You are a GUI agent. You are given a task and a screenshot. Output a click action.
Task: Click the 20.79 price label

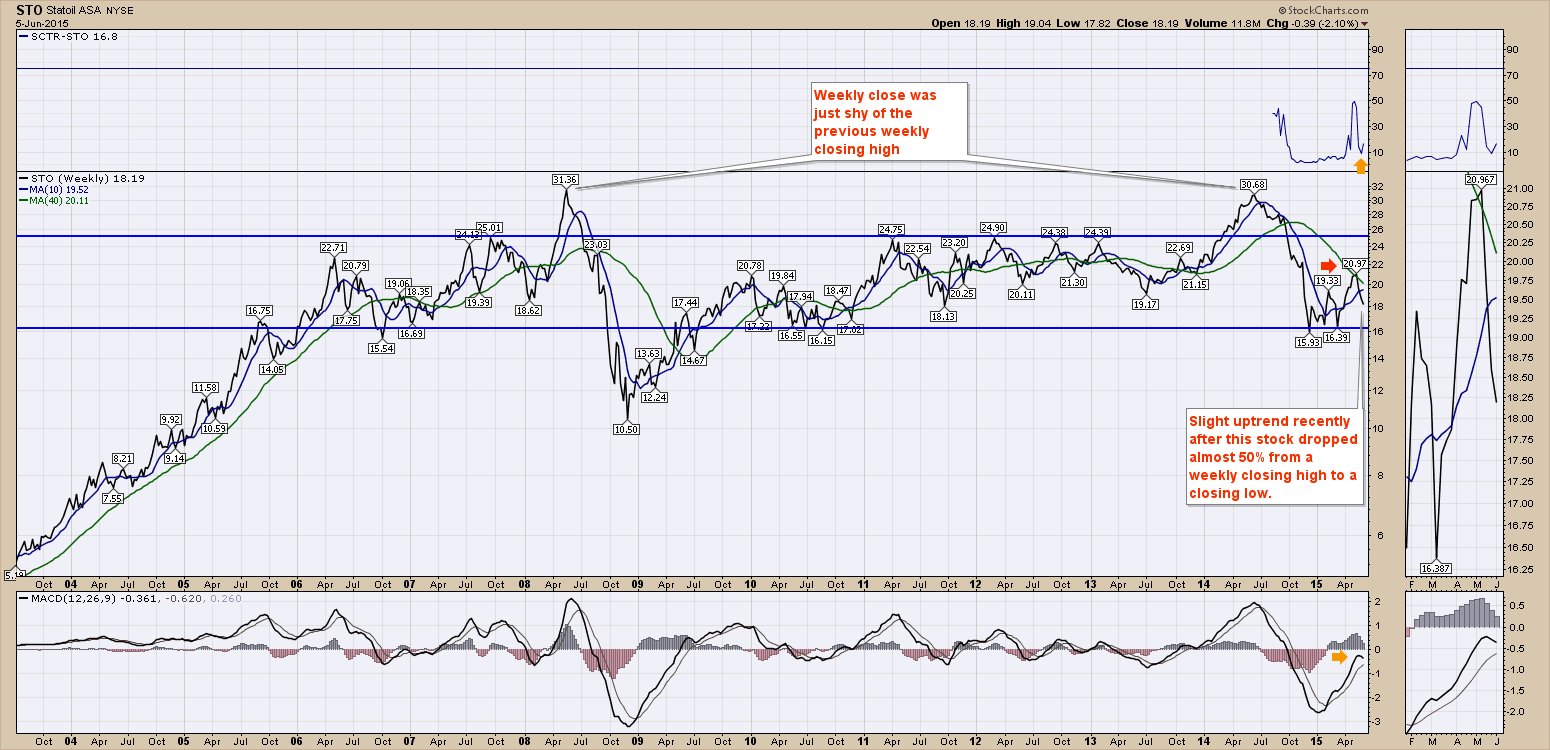click(355, 265)
